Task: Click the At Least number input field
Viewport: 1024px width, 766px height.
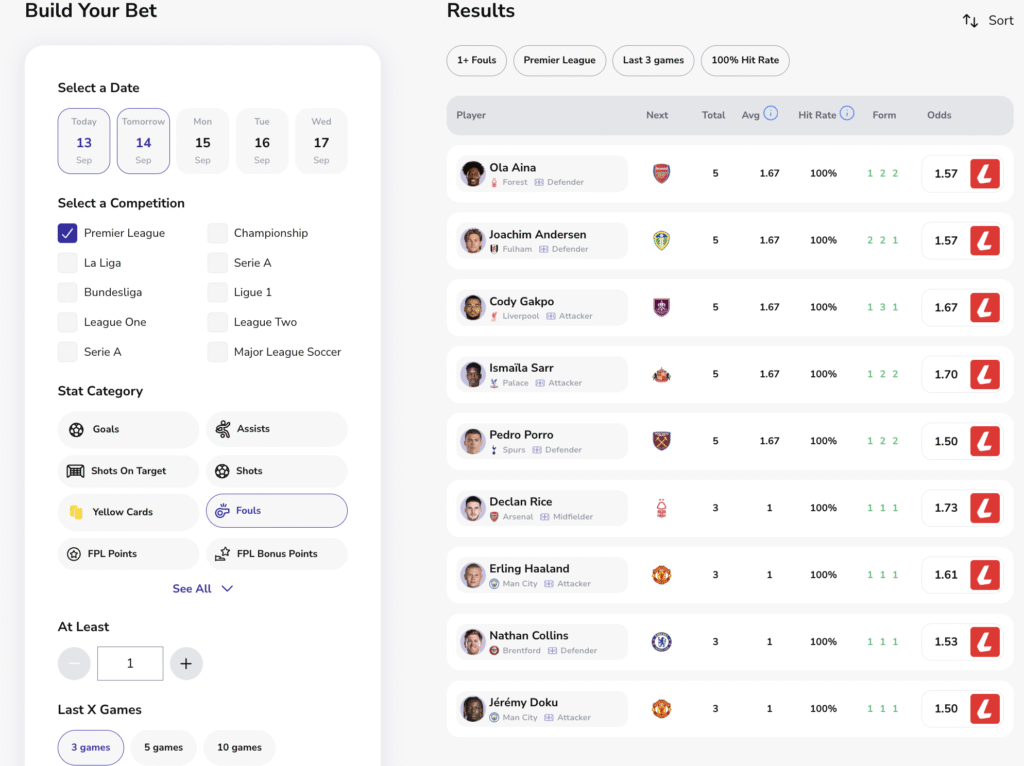Action: [130, 663]
